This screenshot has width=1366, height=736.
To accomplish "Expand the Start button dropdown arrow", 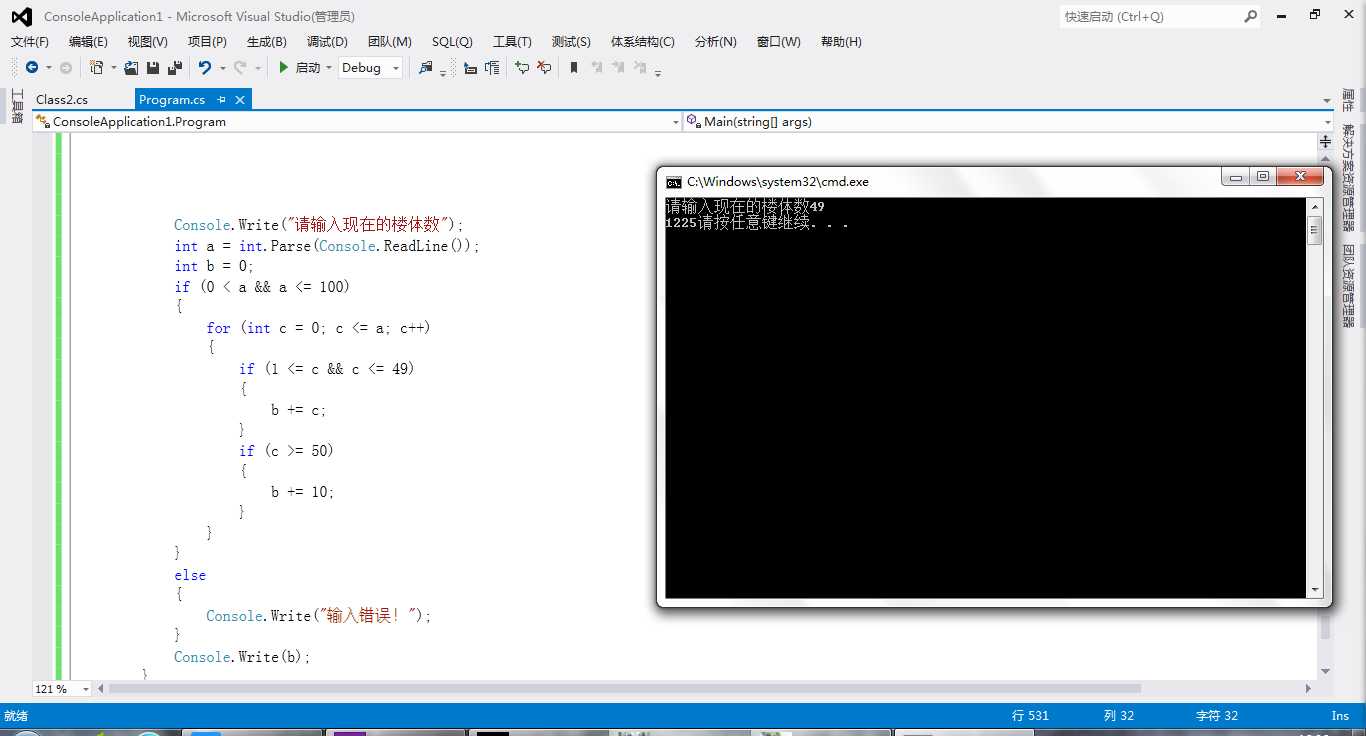I will (329, 68).
